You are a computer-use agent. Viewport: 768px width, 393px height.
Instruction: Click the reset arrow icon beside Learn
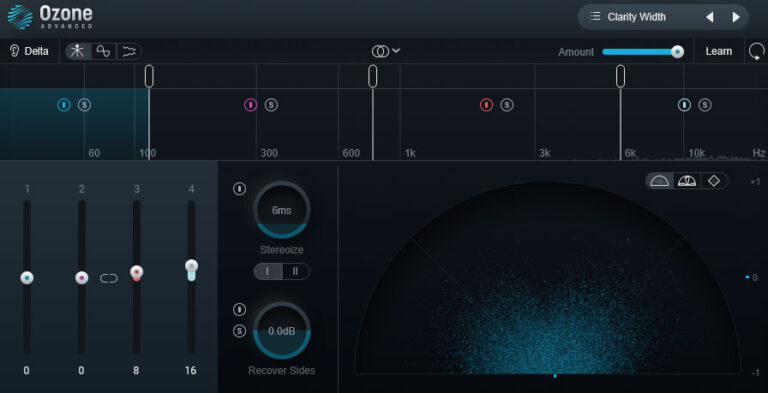(757, 51)
